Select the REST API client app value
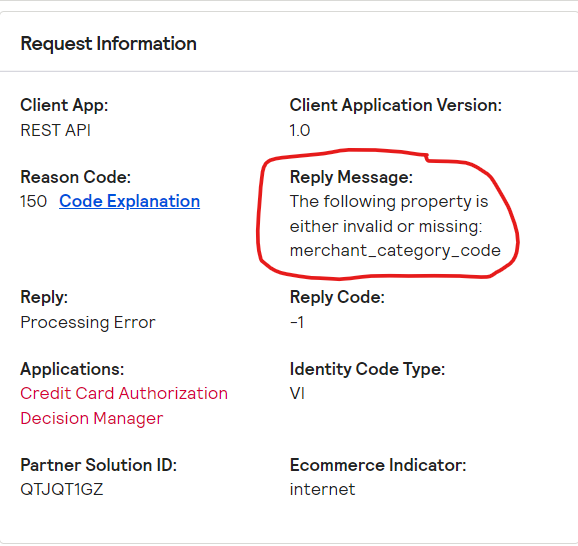Screen dimensions: 578x546 tap(55, 130)
